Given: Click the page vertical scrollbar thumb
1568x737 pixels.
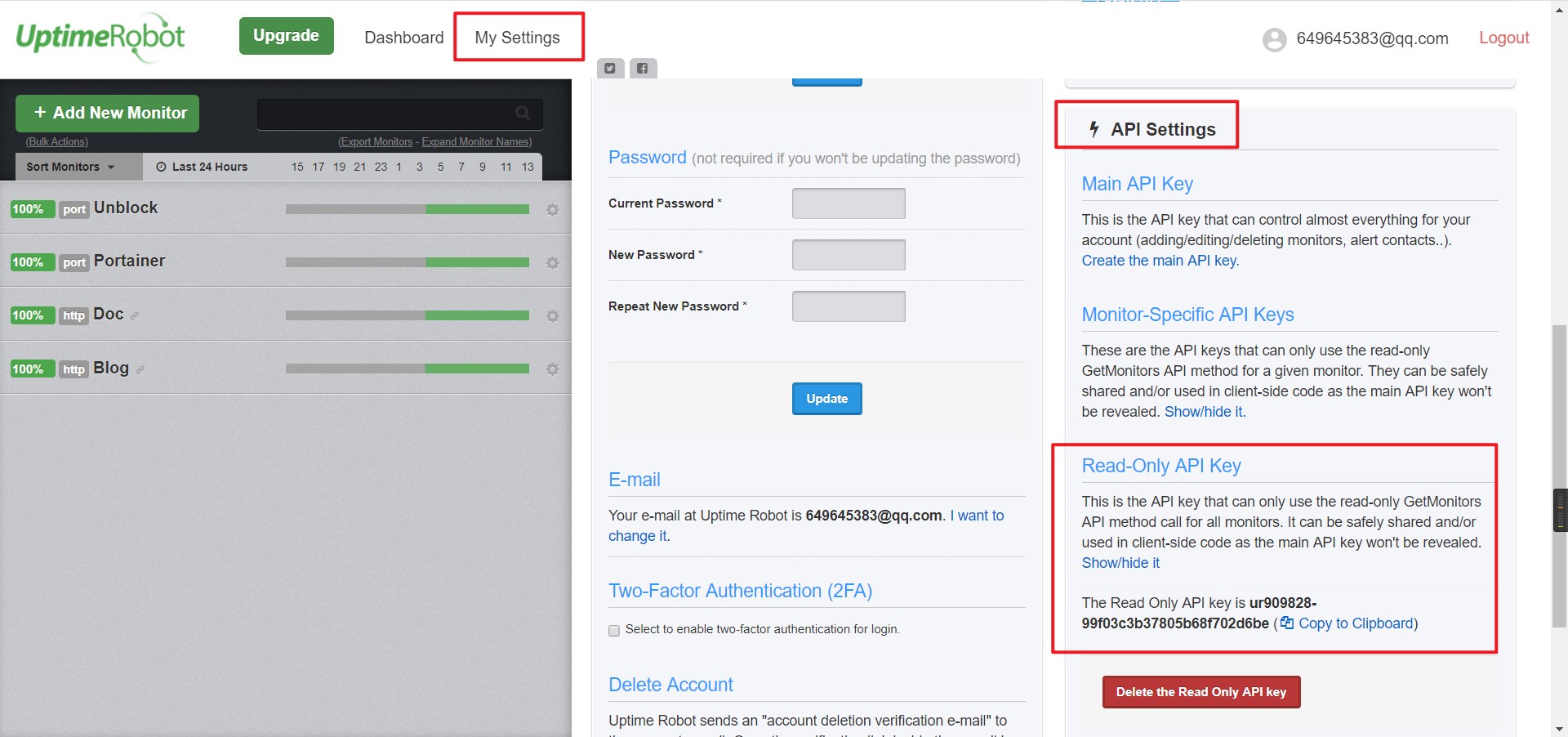Looking at the screenshot, I should coord(1560,476).
